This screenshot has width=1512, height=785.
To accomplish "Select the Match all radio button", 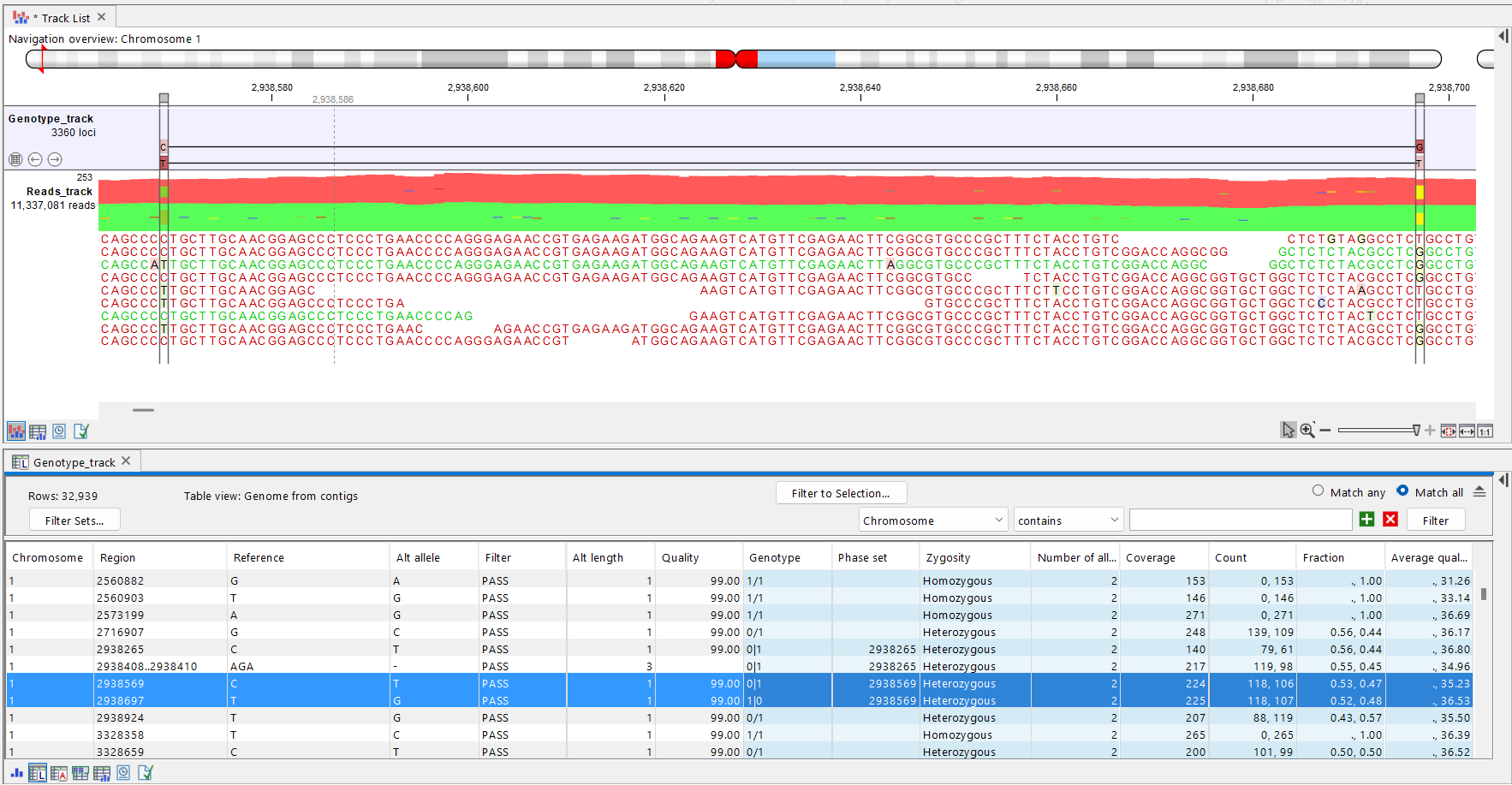I will (x=1402, y=491).
